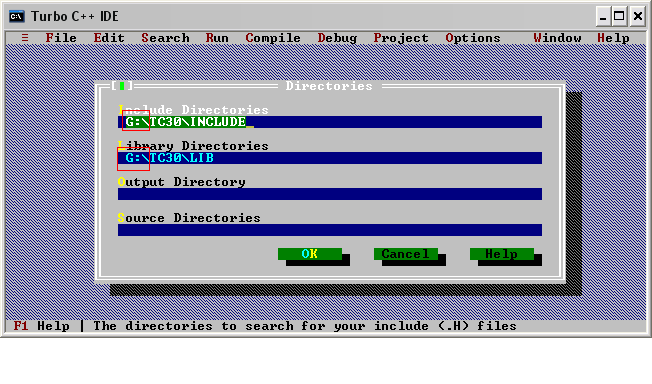Screen dimensions: 652x384
Task: Click the 'Library Directories' label
Action: click(x=193, y=146)
